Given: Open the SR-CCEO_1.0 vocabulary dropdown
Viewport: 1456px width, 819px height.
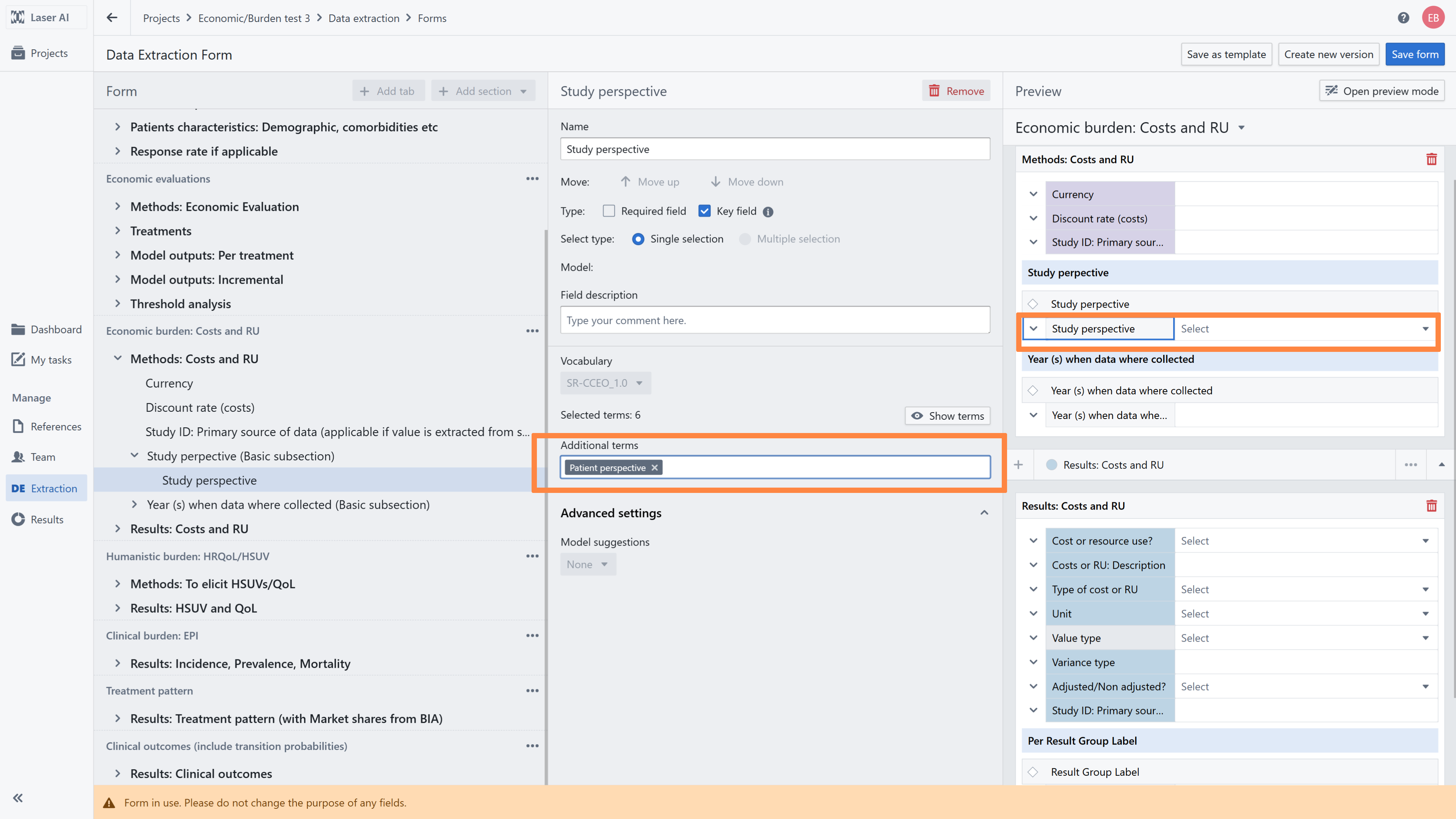Looking at the screenshot, I should [605, 383].
